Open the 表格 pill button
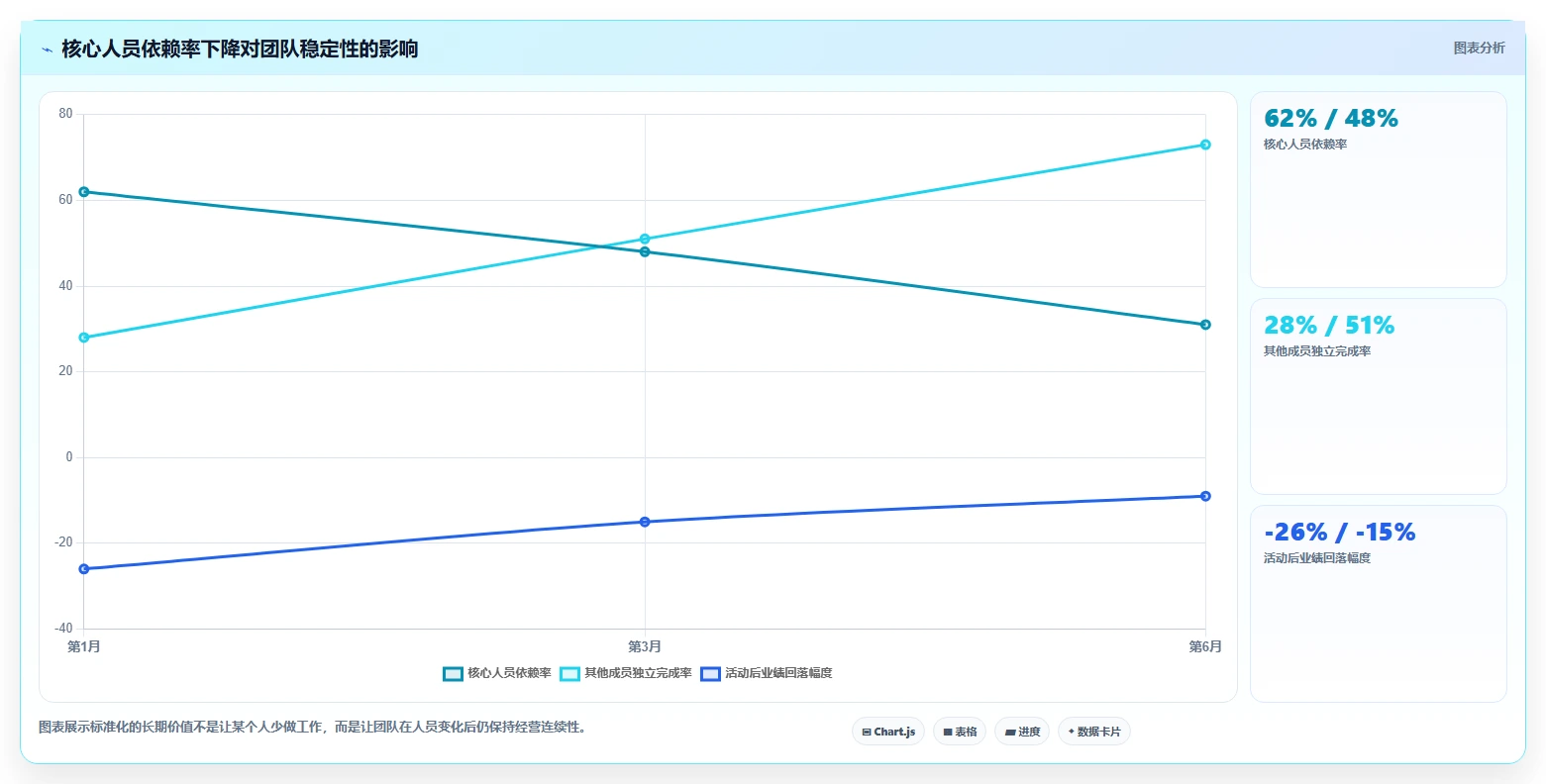Viewport: 1546px width, 784px height. [960, 732]
